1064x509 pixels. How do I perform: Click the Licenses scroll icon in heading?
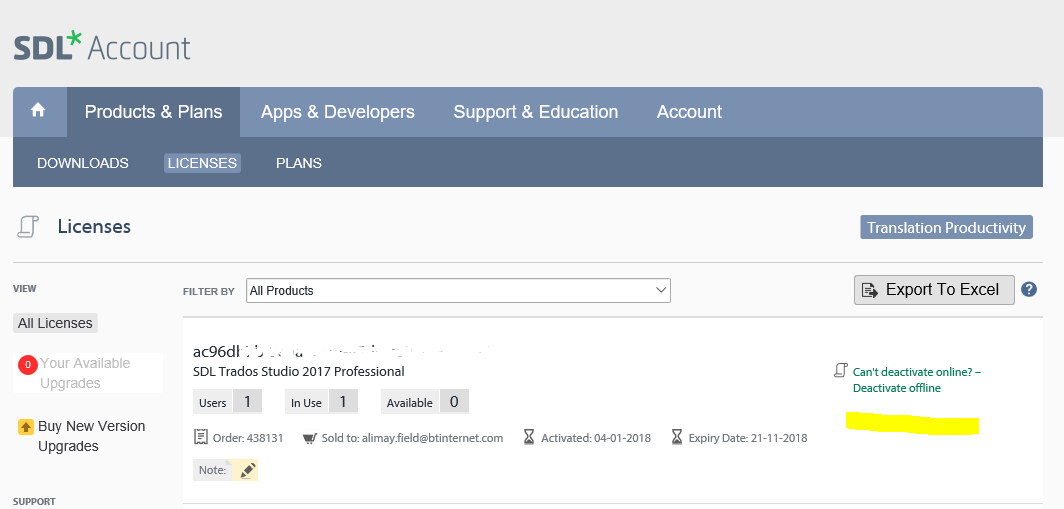tap(27, 227)
